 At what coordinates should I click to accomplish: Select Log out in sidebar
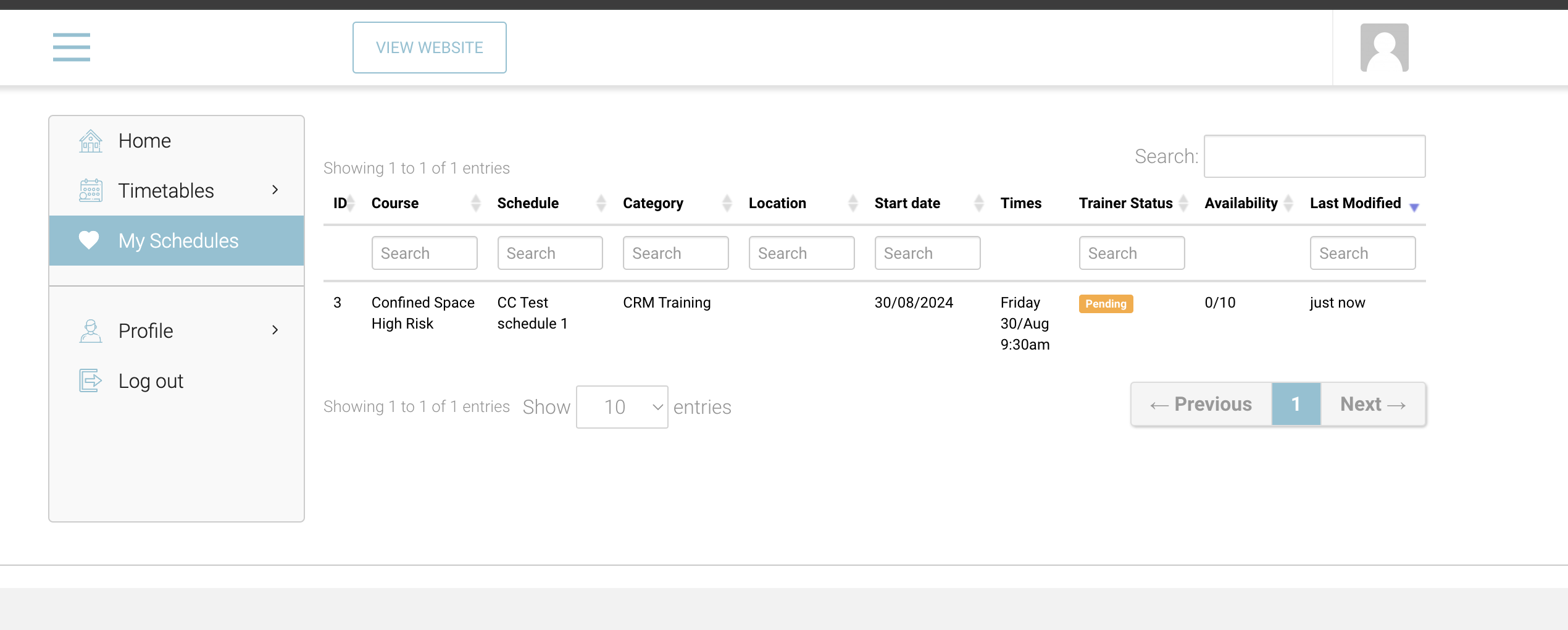pos(151,381)
